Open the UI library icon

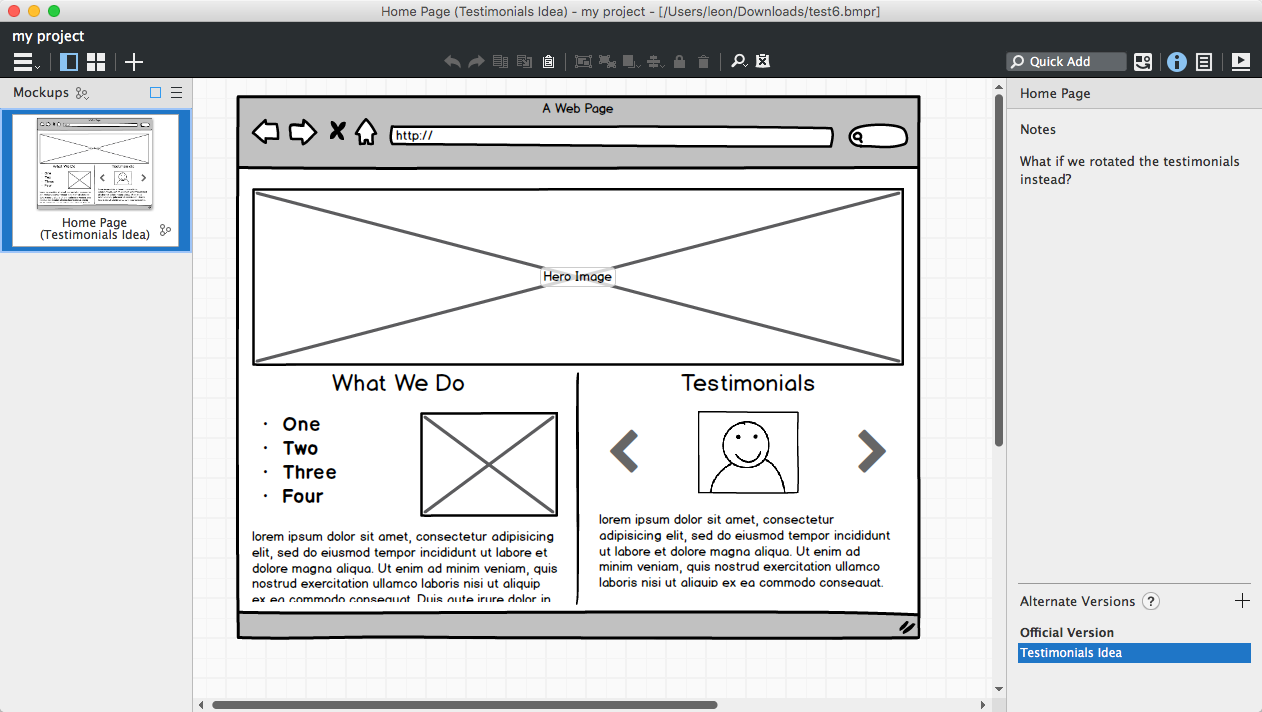pos(1143,62)
